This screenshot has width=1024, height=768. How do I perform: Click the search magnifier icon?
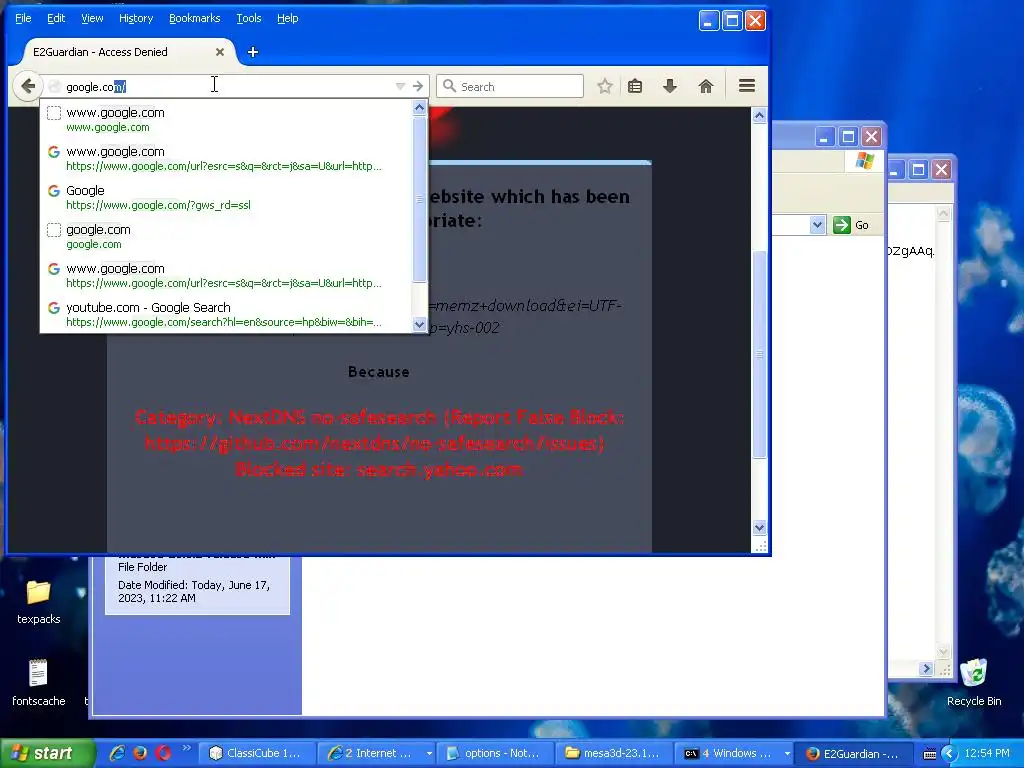click(x=449, y=86)
